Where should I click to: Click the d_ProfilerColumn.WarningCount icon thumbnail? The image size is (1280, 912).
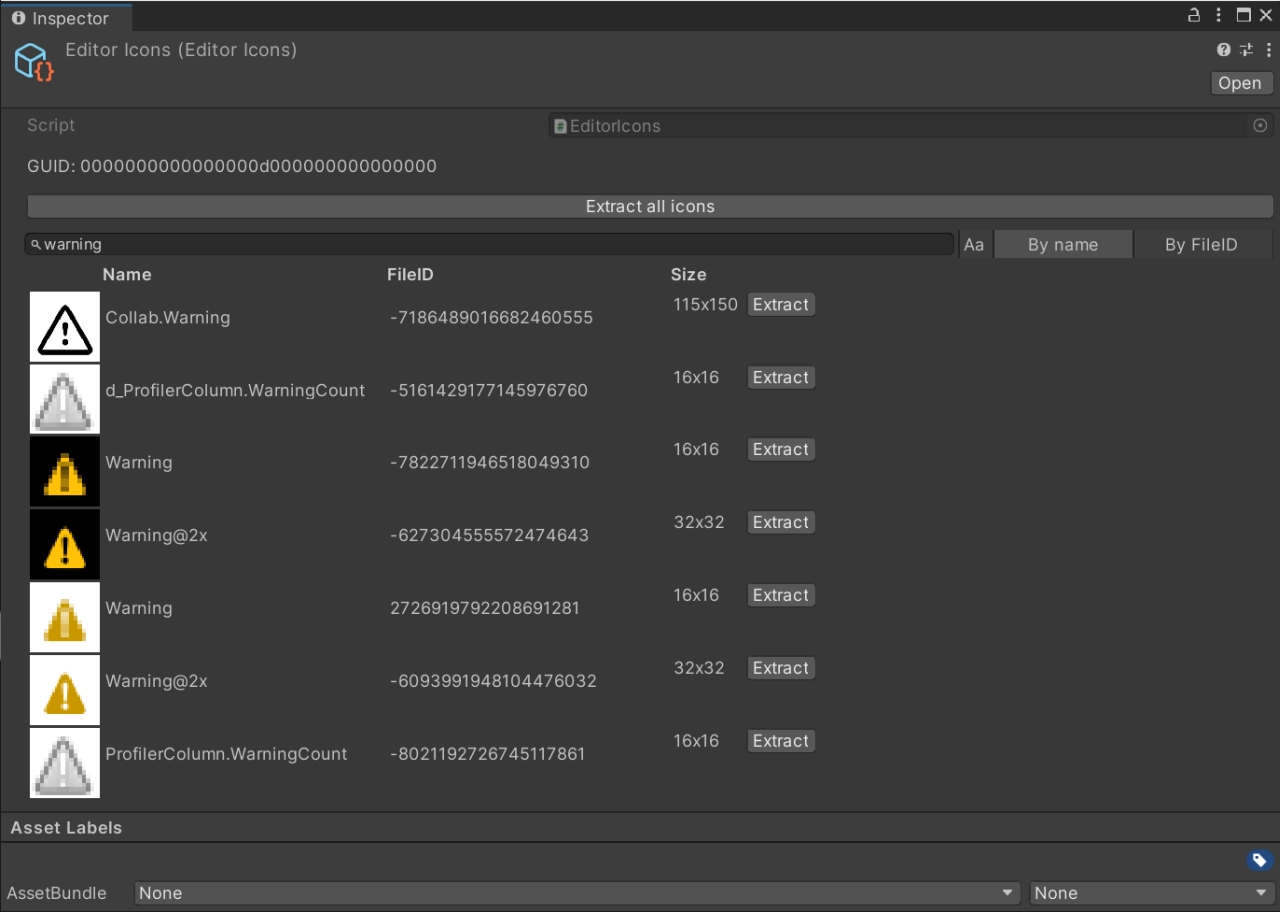(x=64, y=399)
